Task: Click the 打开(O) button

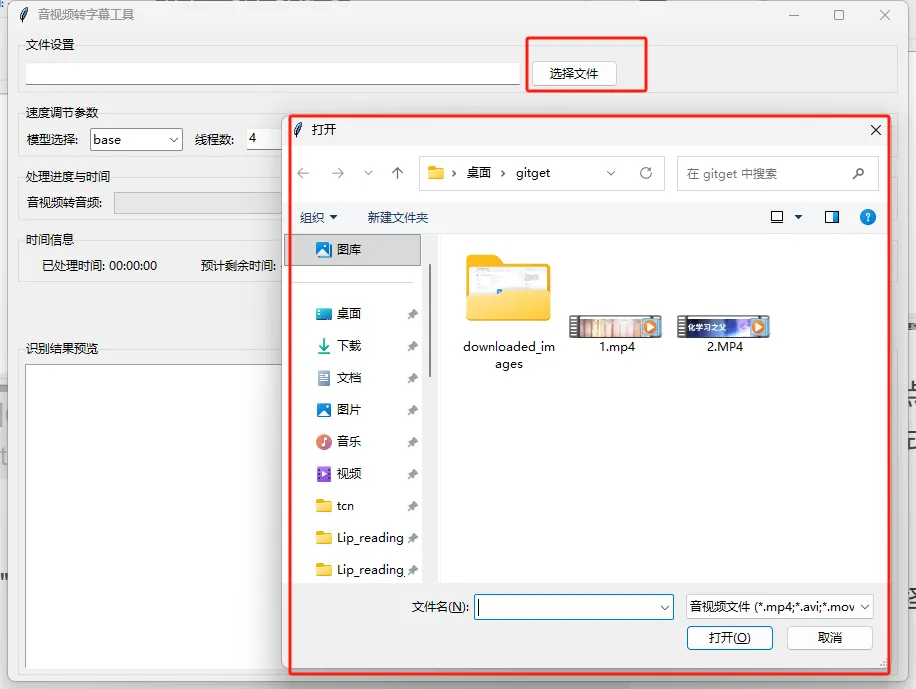Action: pos(730,638)
